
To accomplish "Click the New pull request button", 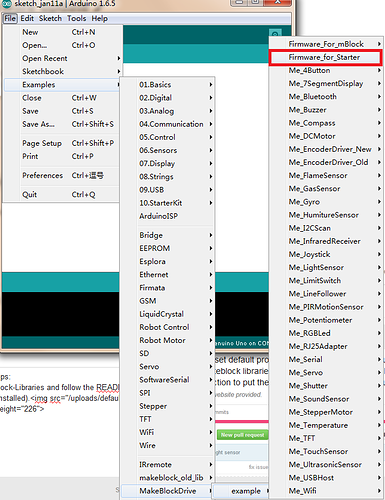I will (242, 435).
